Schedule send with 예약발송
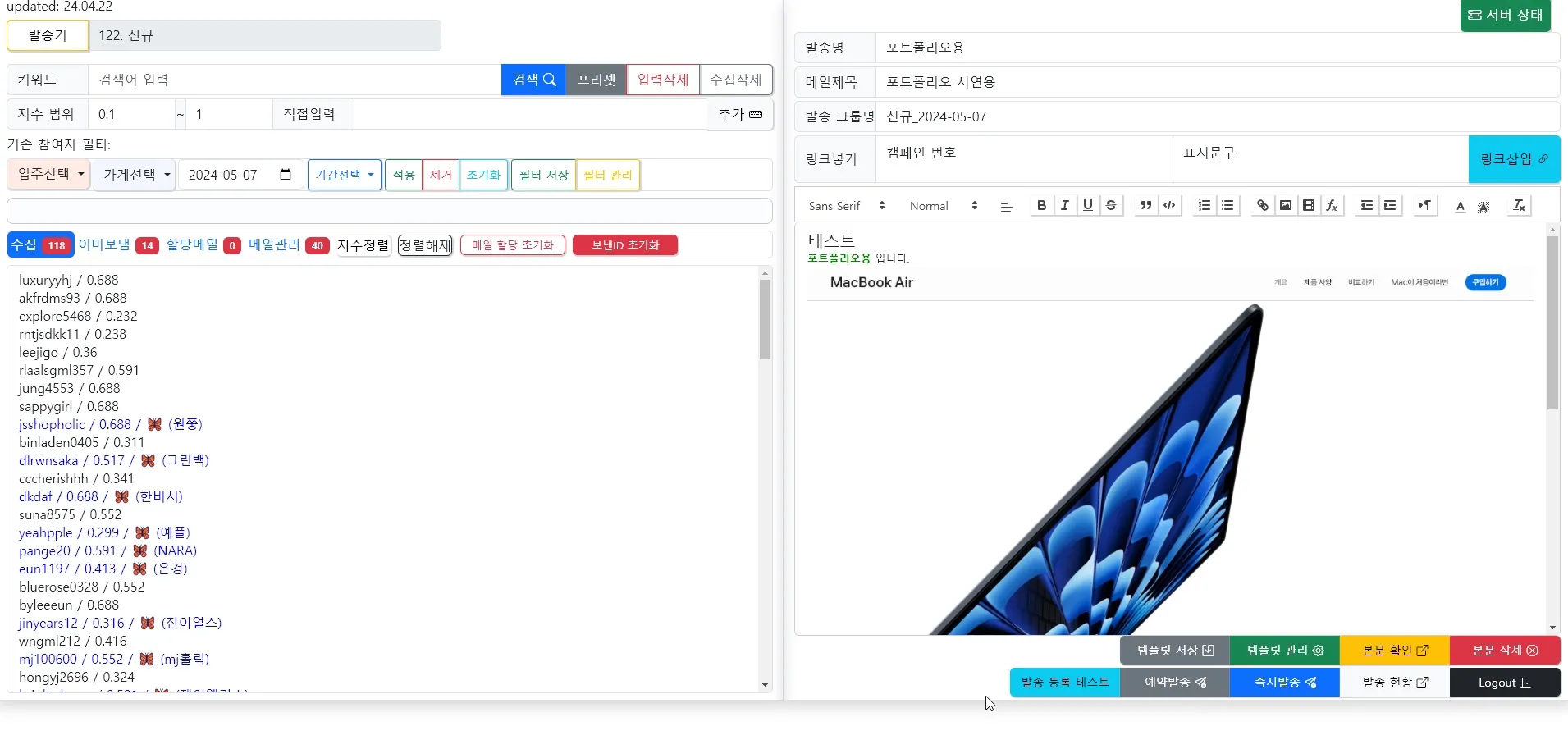The width and height of the screenshot is (1568, 740). coord(1174,683)
